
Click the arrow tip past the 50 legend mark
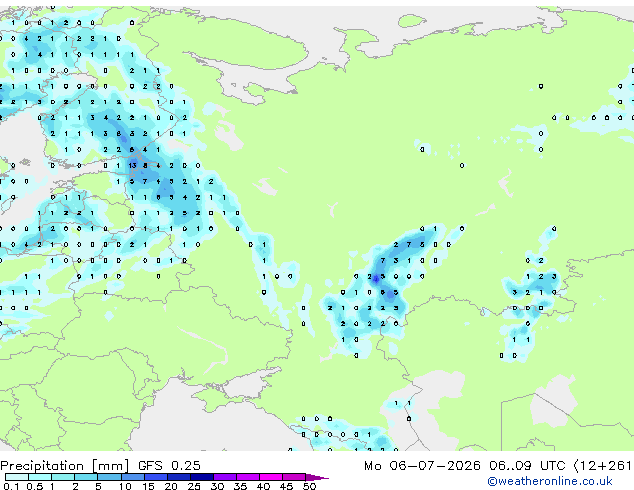point(318,477)
